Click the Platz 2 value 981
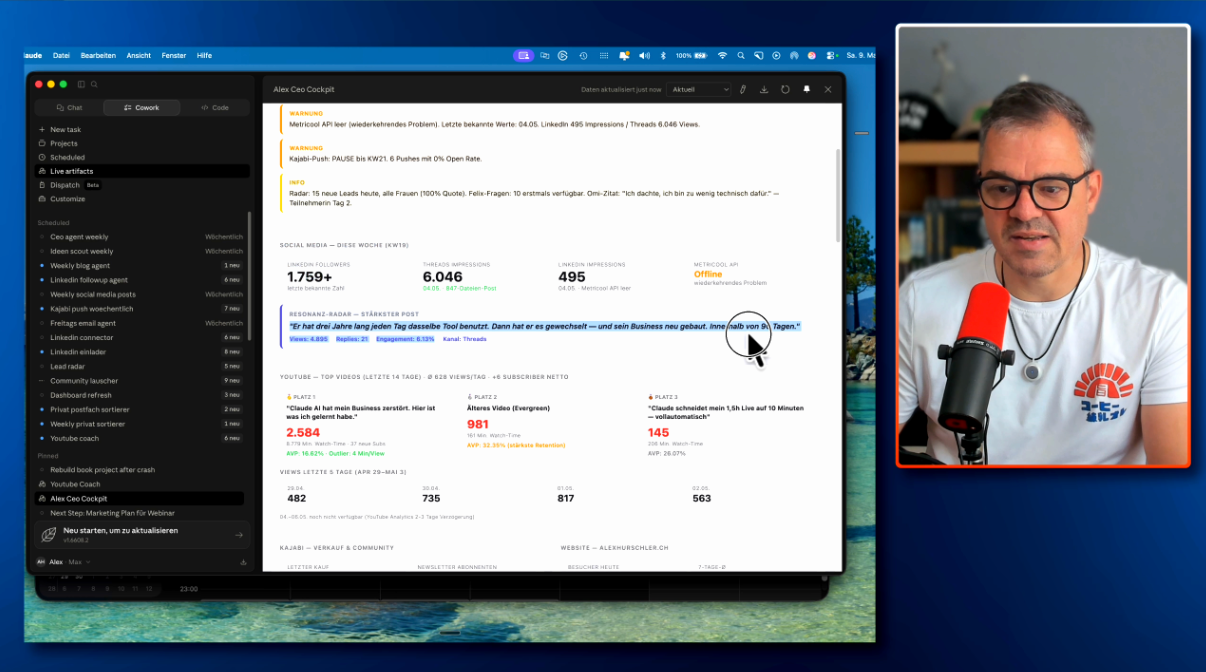The width and height of the screenshot is (1206, 672). click(x=478, y=425)
